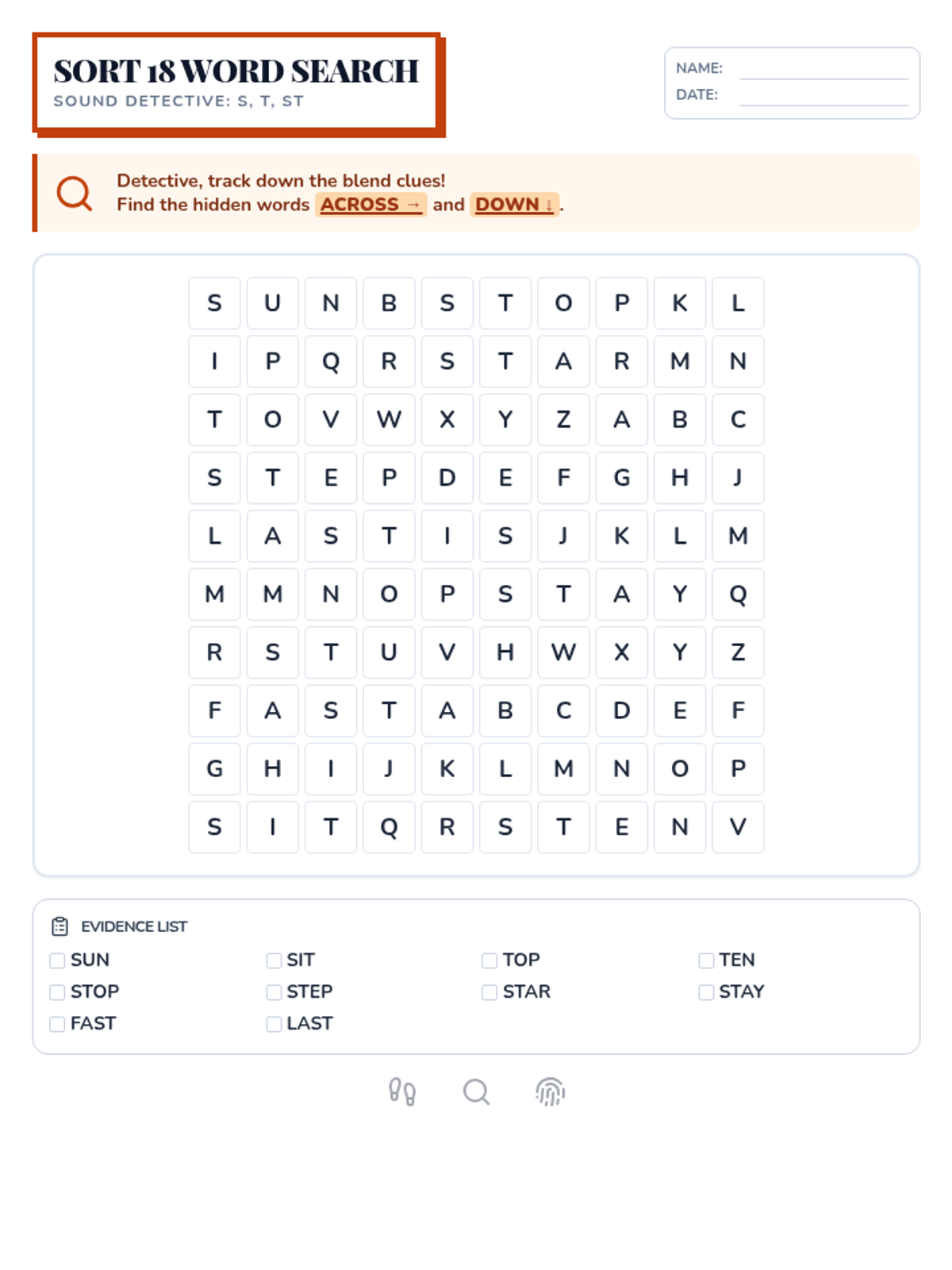The width and height of the screenshot is (952, 1270).
Task: Select the K letter tile in first row
Action: click(x=680, y=303)
